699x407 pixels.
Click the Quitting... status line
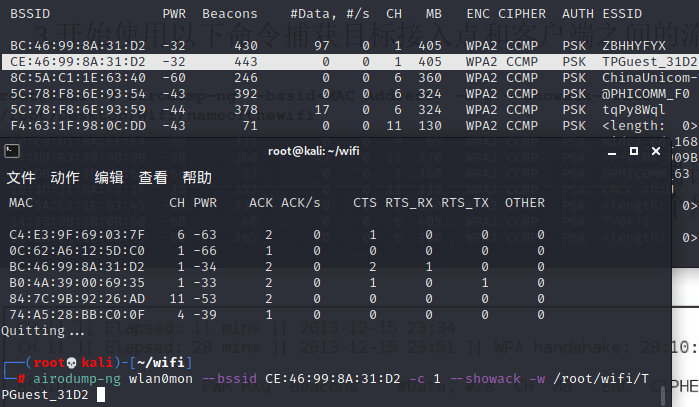pyautogui.click(x=43, y=331)
